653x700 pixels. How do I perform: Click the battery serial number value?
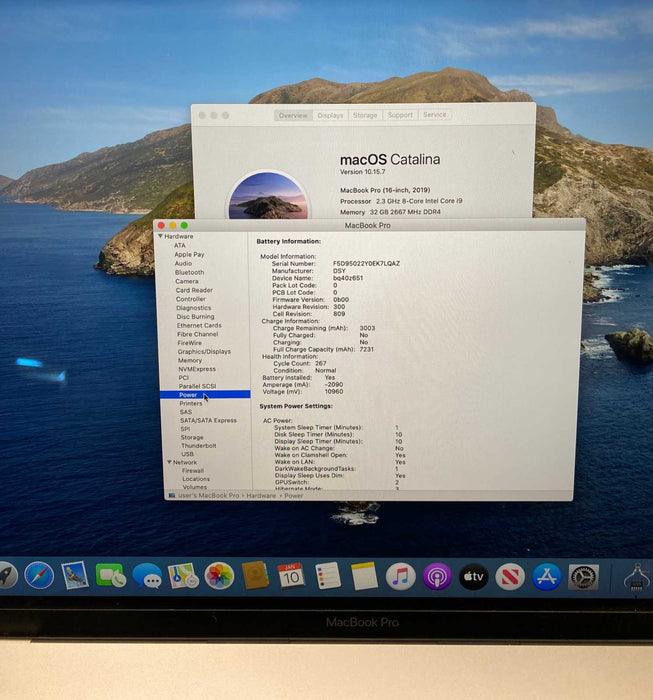tap(366, 264)
